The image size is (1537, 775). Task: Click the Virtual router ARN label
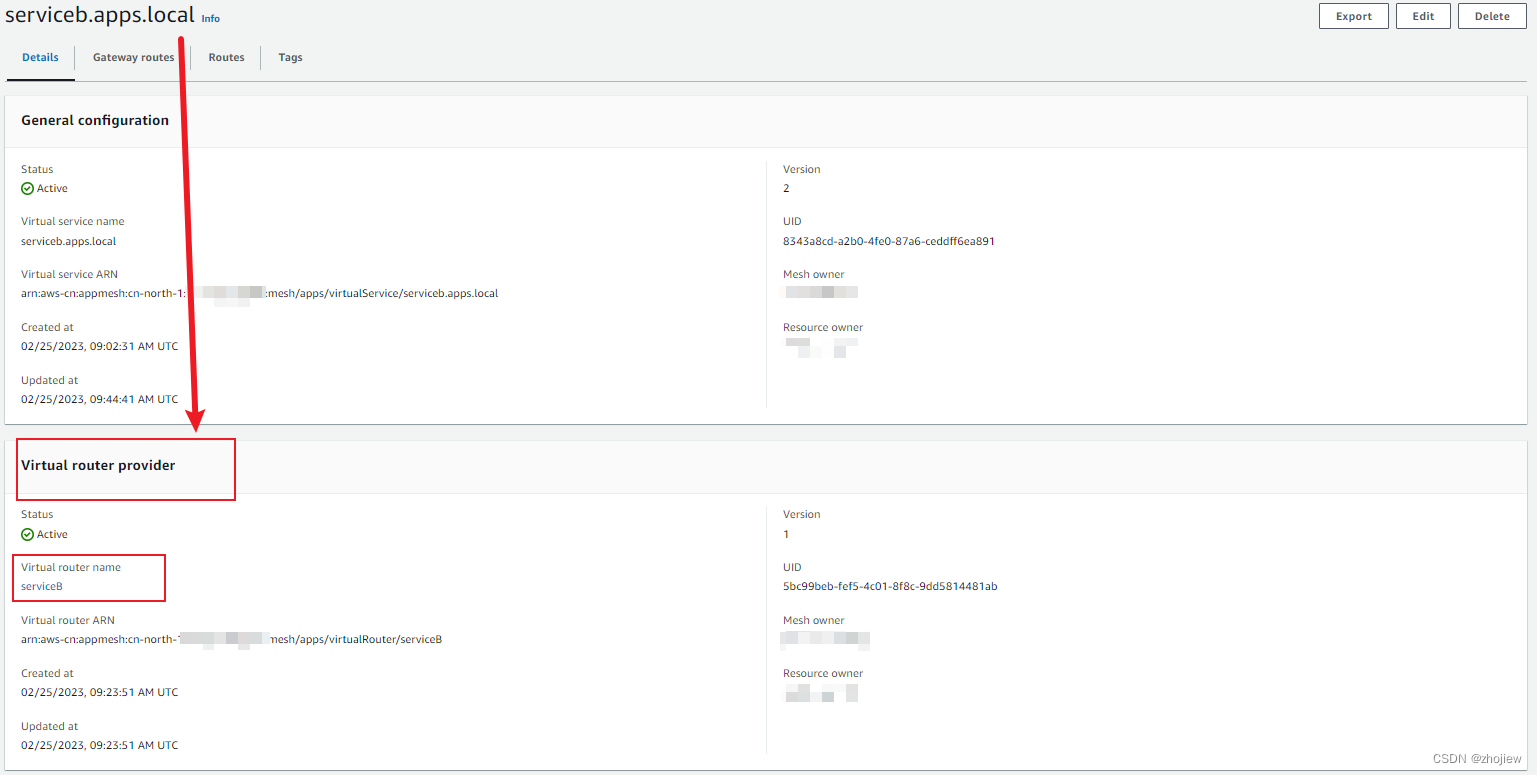(68, 620)
